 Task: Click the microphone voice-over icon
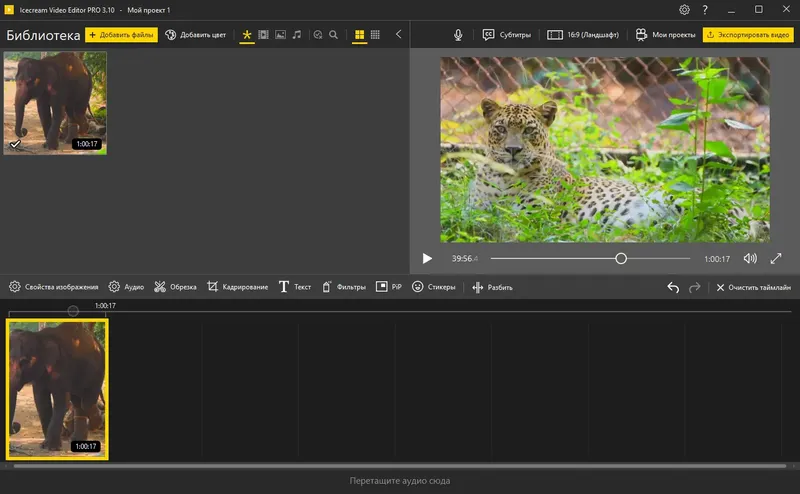(458, 34)
